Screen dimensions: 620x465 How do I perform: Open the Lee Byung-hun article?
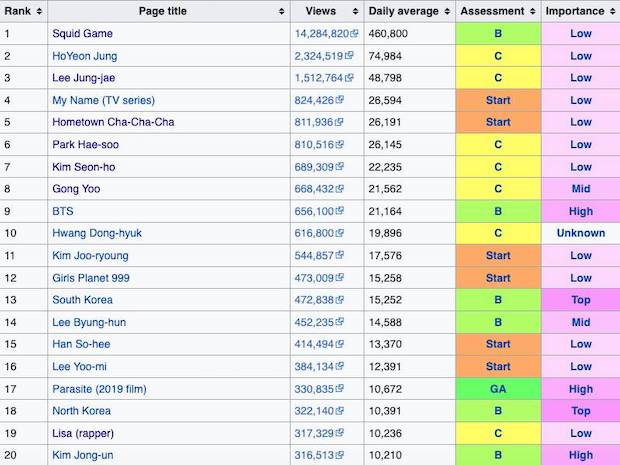click(x=89, y=322)
